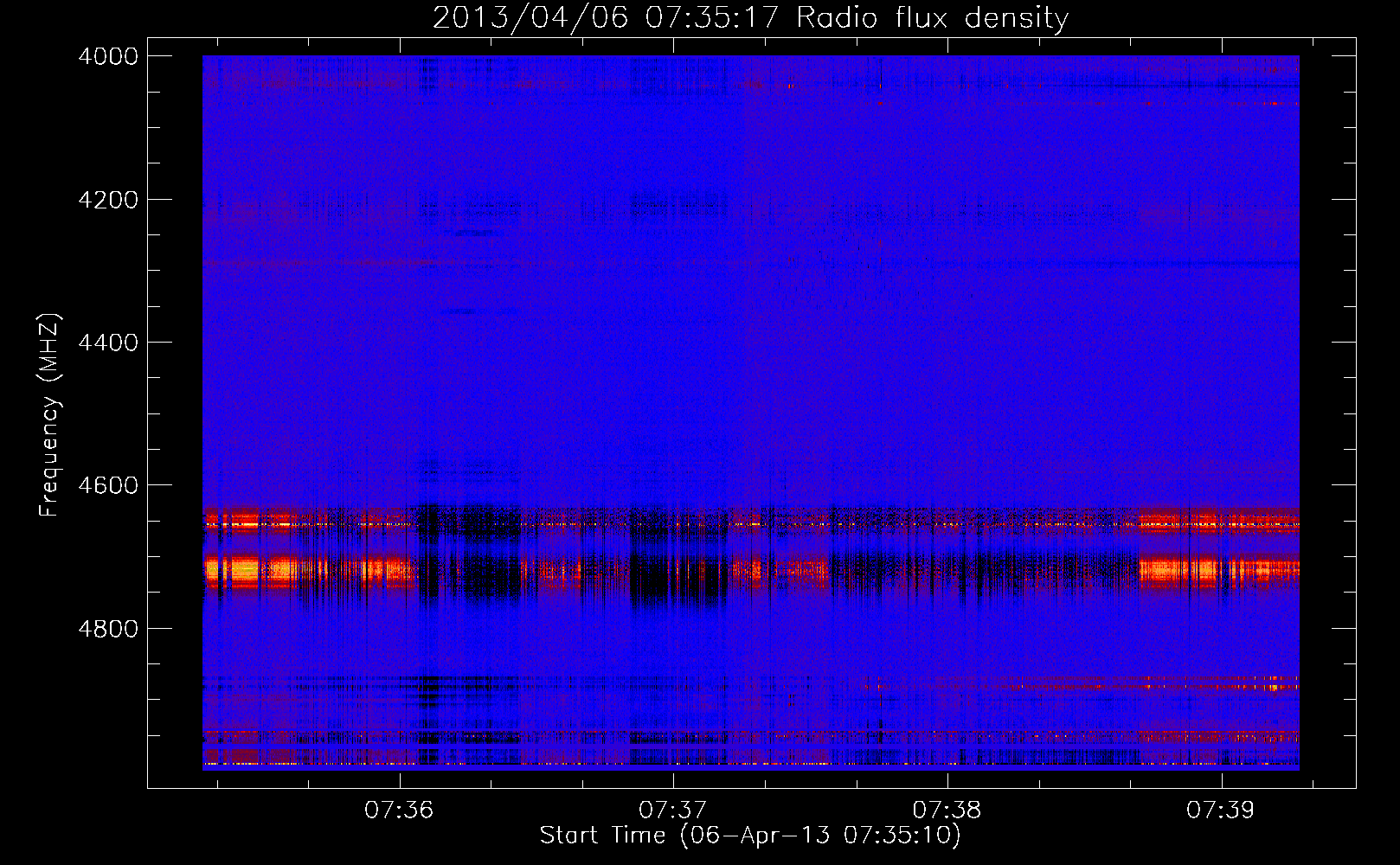
Task: Click the 07:37 time axis label
Action: (x=673, y=811)
